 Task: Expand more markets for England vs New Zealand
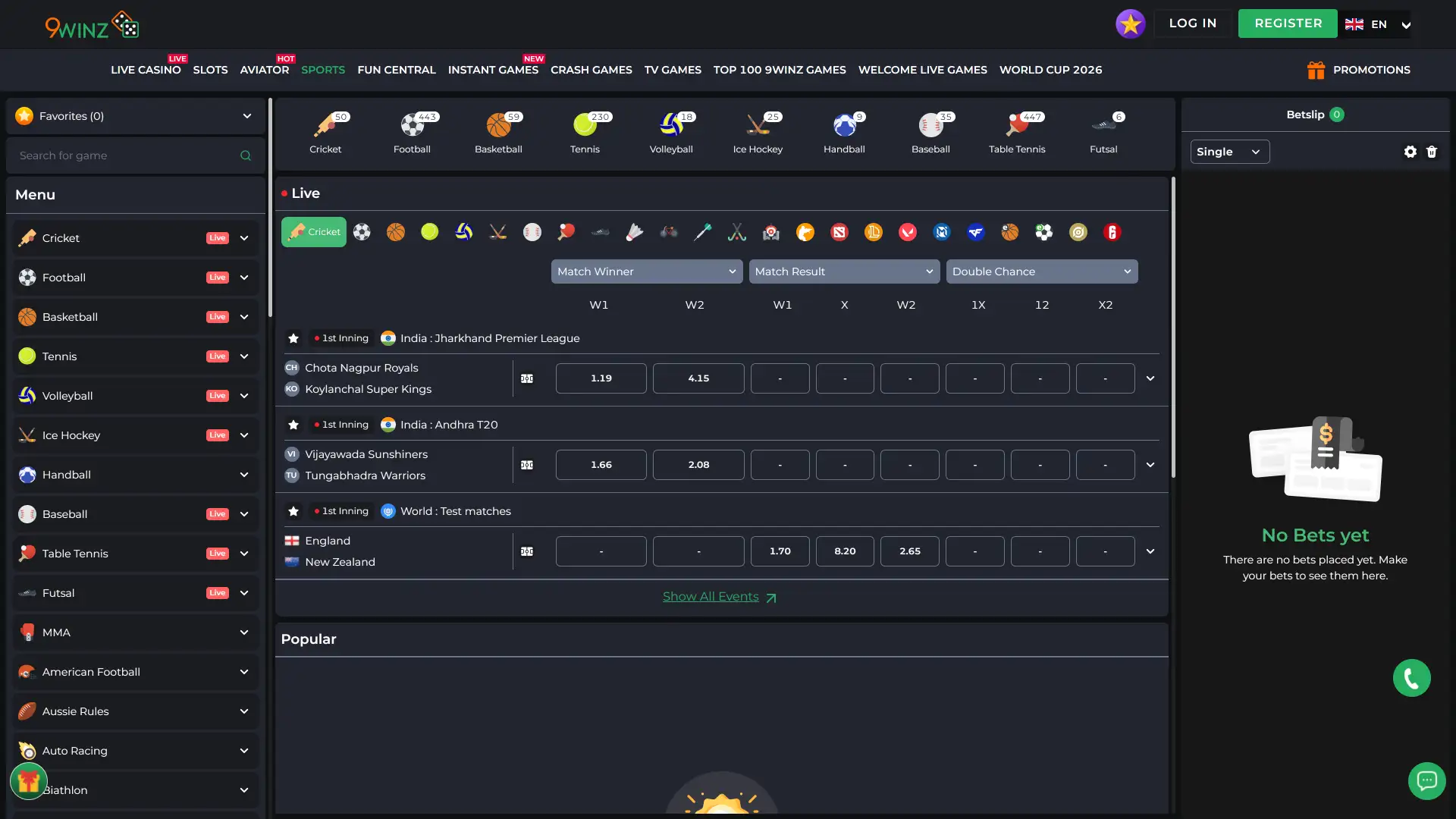click(x=1150, y=551)
